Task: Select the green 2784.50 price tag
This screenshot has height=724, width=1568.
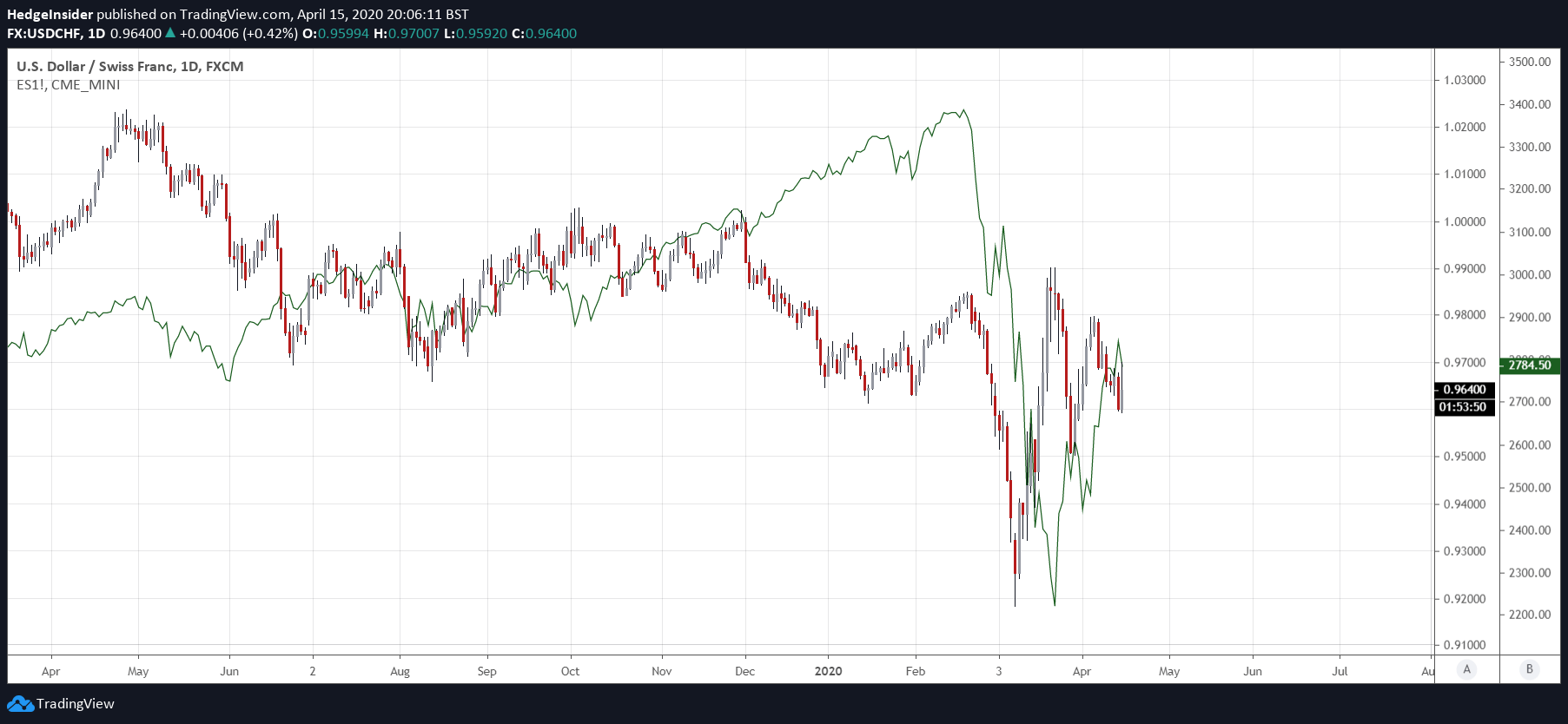Action: (1530, 365)
